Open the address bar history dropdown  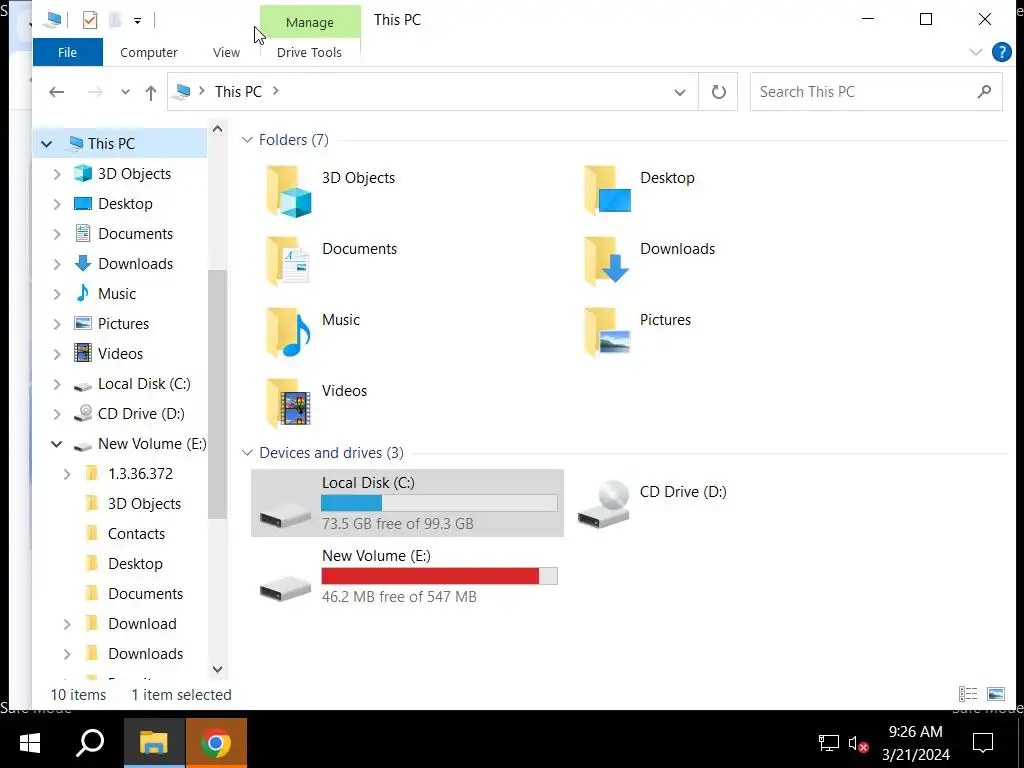(x=680, y=92)
